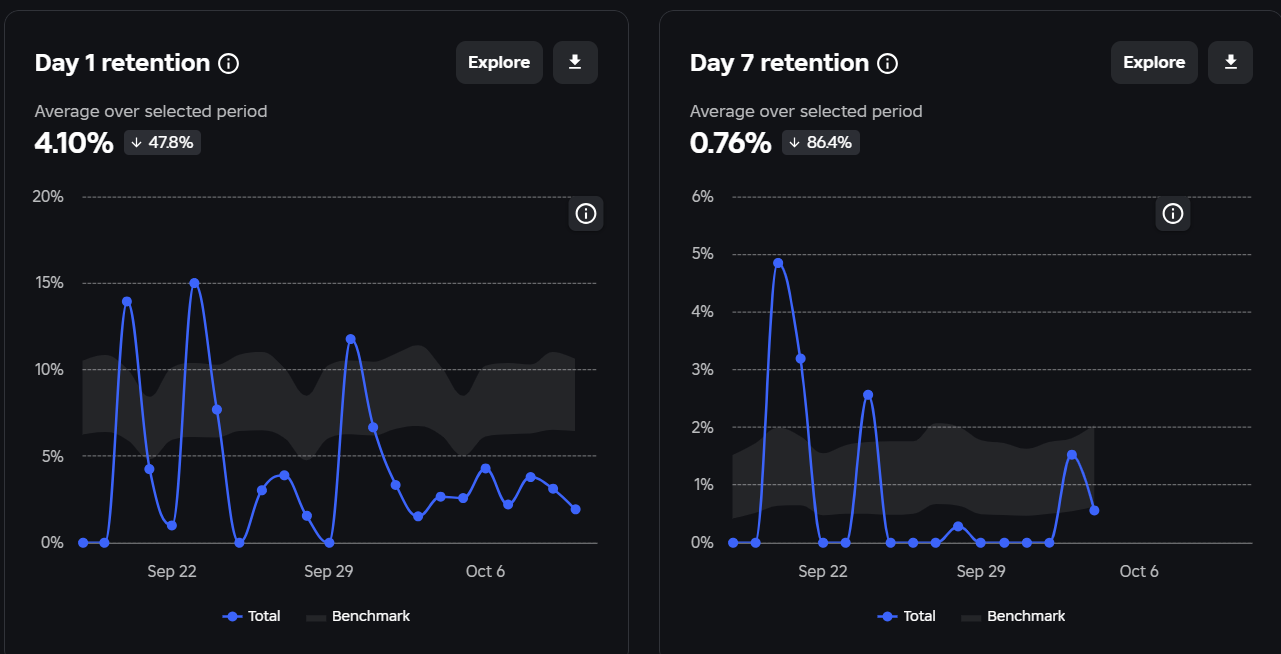Open info tooltip beside Day 7 retention title
The width and height of the screenshot is (1281, 654).
(887, 64)
